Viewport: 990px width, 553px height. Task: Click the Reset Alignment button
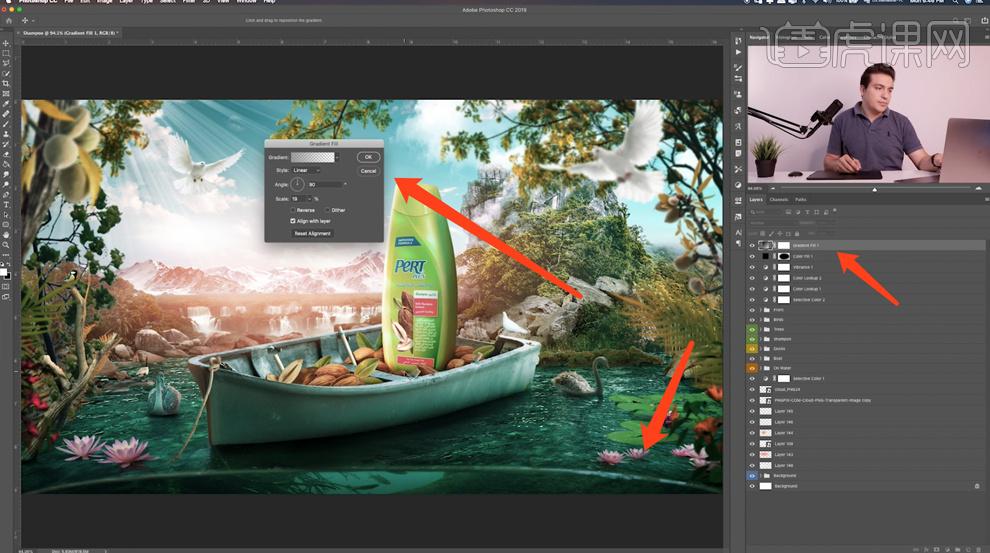(312, 234)
